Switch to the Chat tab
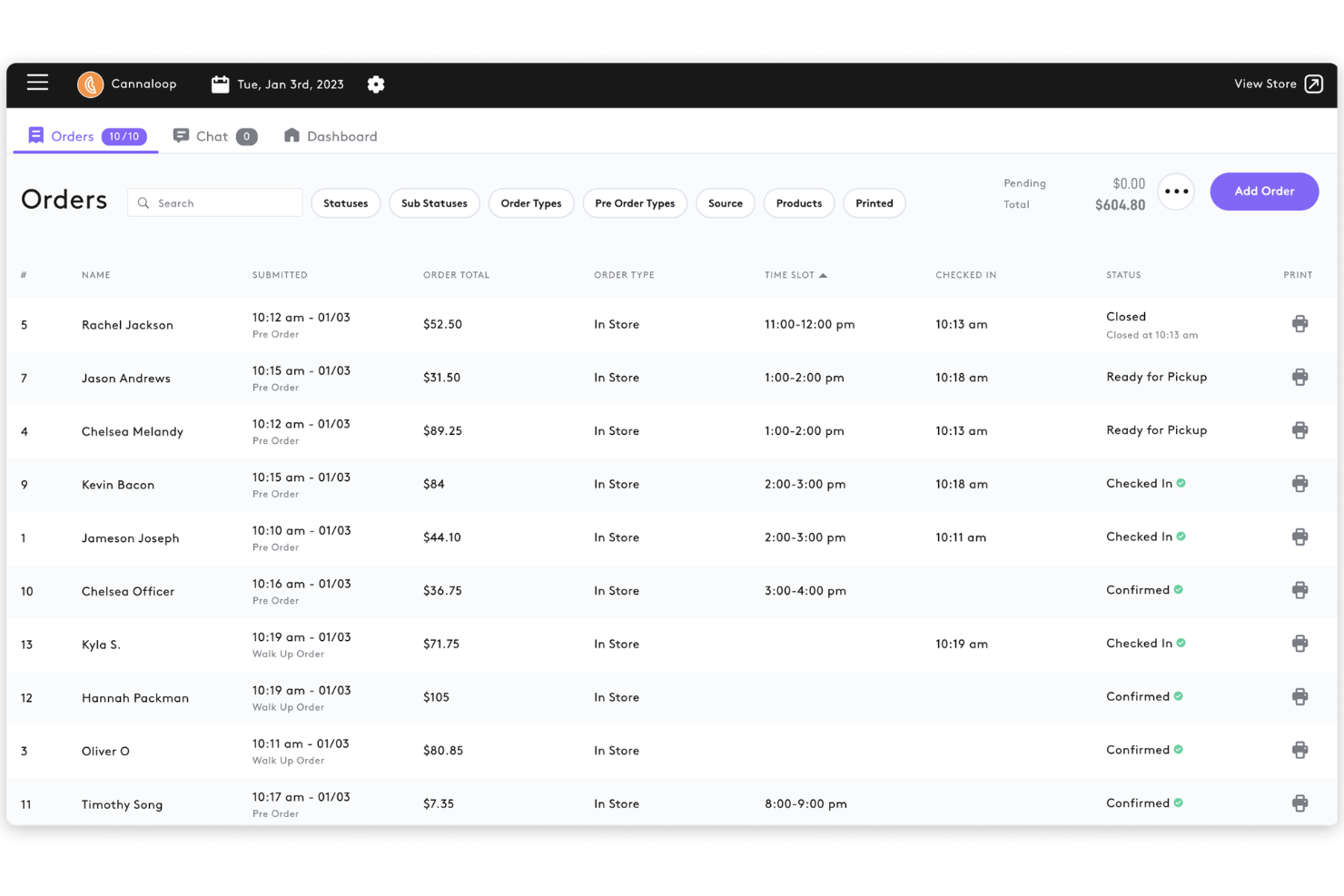The width and height of the screenshot is (1344, 896). [215, 136]
